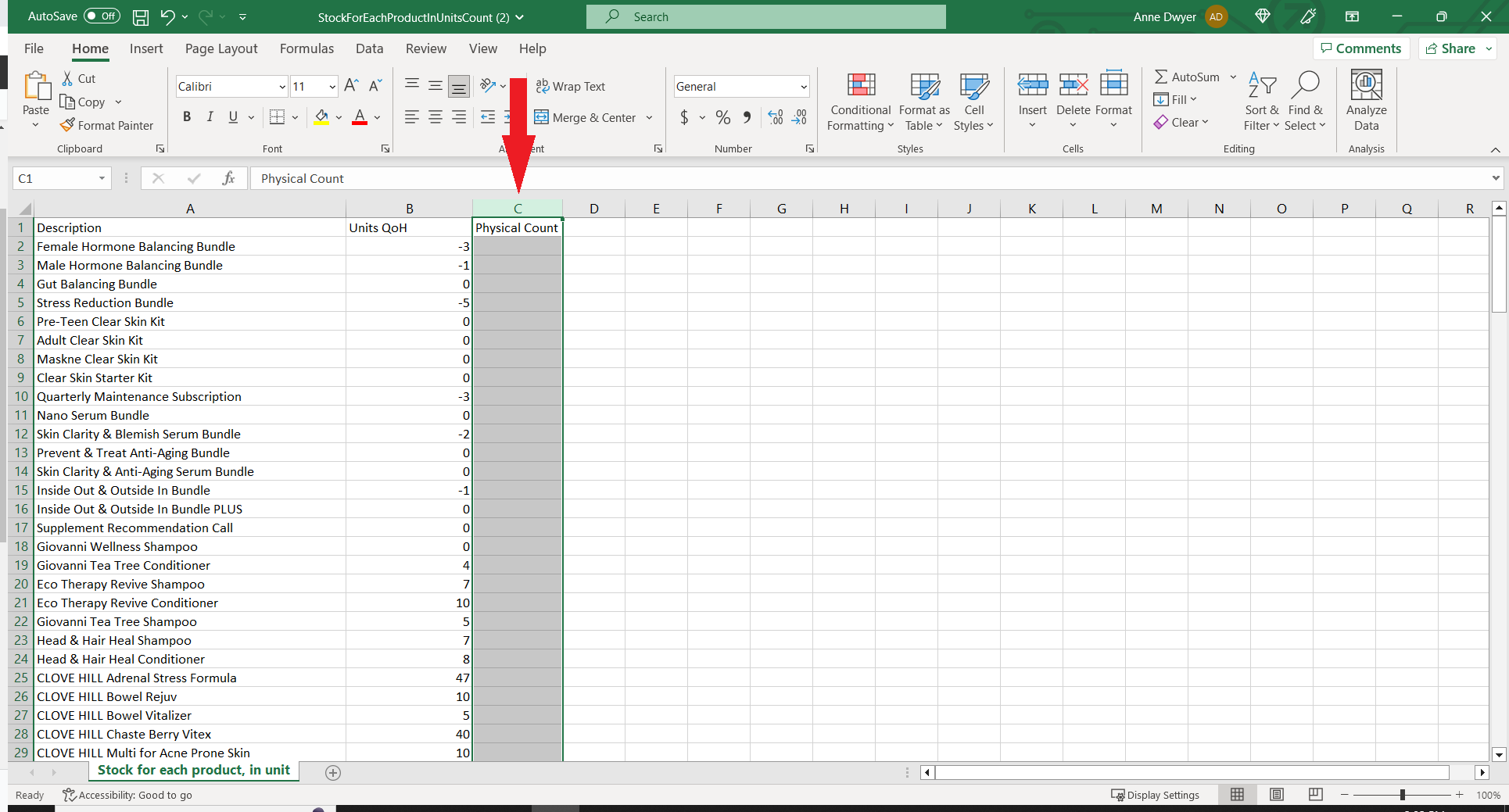Open the Fill dropdown
The height and width of the screenshot is (812, 1509).
[1175, 99]
